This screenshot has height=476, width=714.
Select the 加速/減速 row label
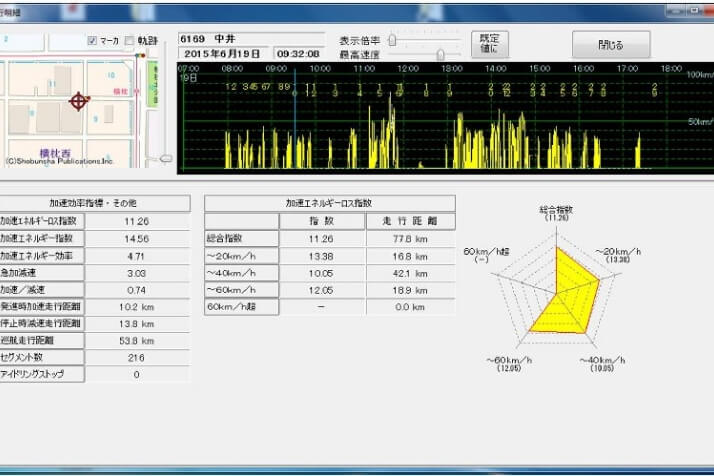pos(41,290)
